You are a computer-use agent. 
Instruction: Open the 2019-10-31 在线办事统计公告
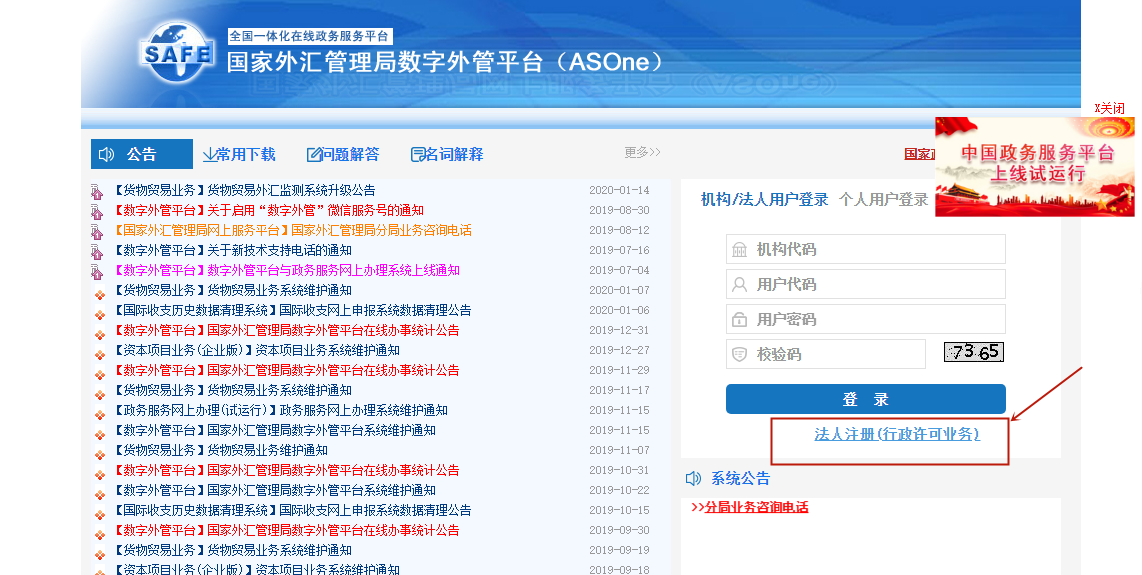click(x=287, y=471)
